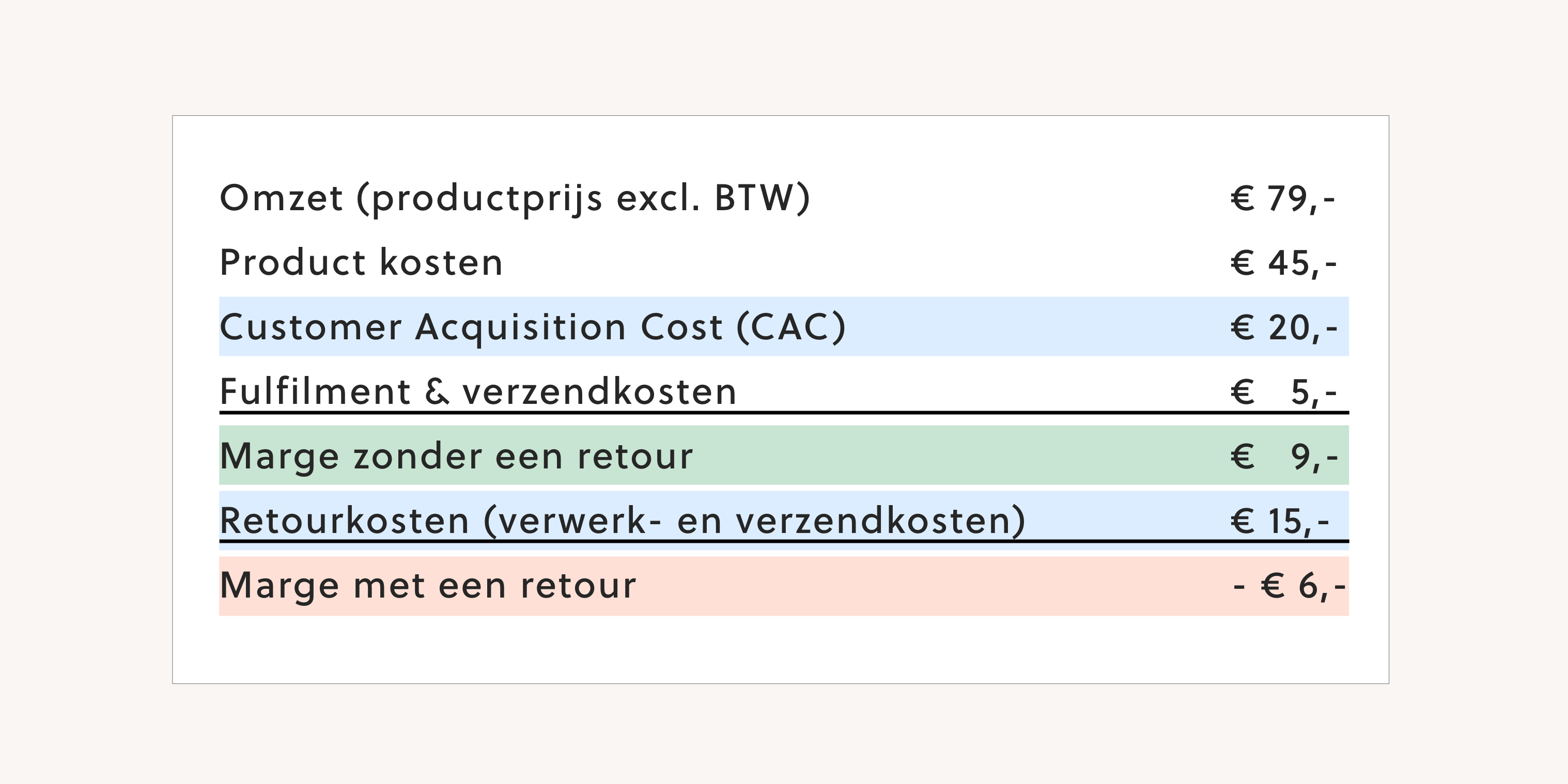The image size is (1568, 784).
Task: Select the € 20,- CAC amount
Action: point(1283,327)
